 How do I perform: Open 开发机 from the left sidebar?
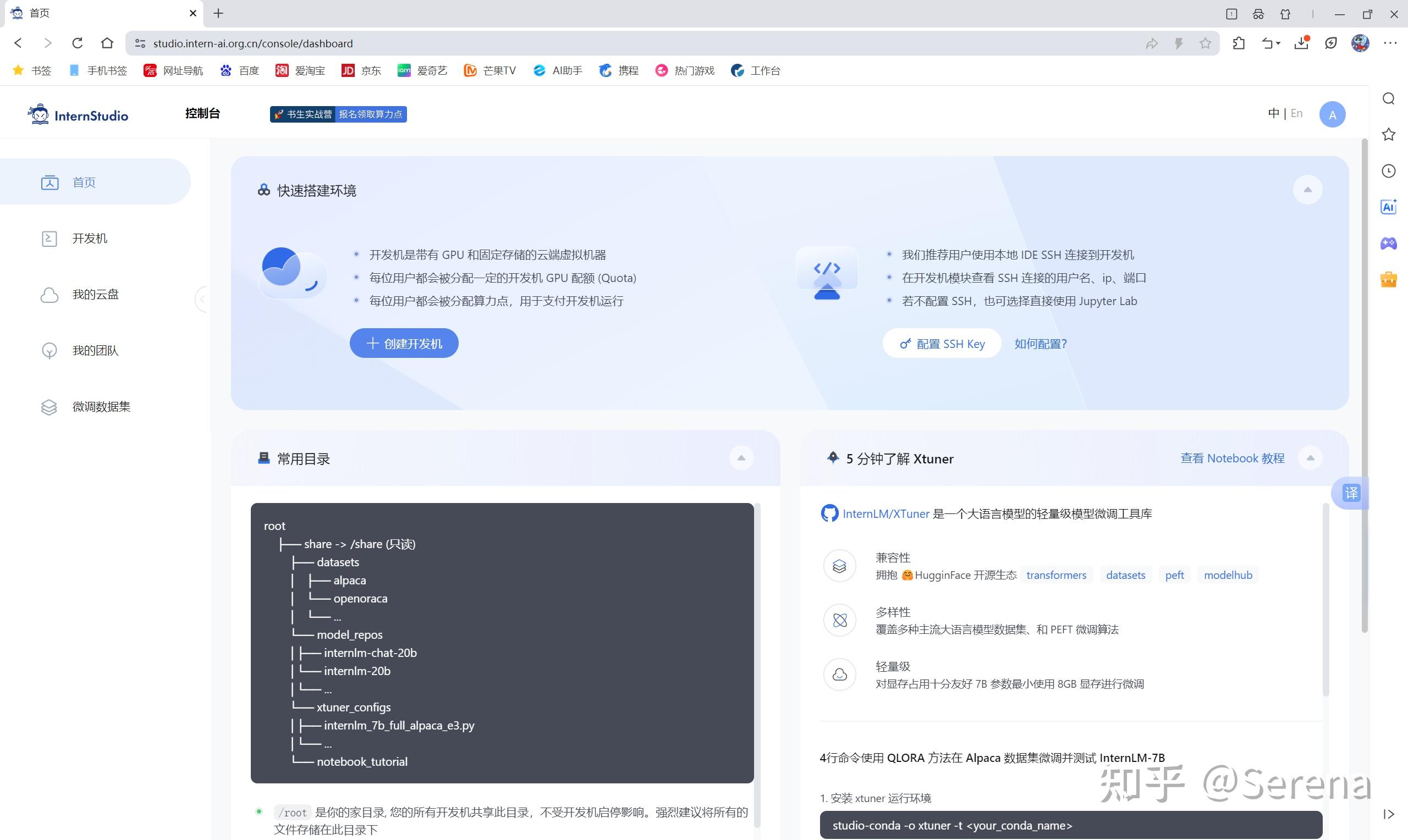click(x=90, y=238)
